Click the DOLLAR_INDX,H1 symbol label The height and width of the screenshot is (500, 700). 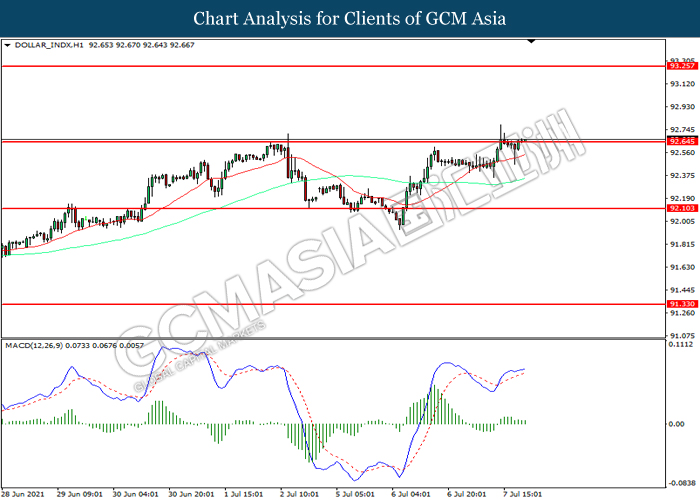pyautogui.click(x=49, y=45)
